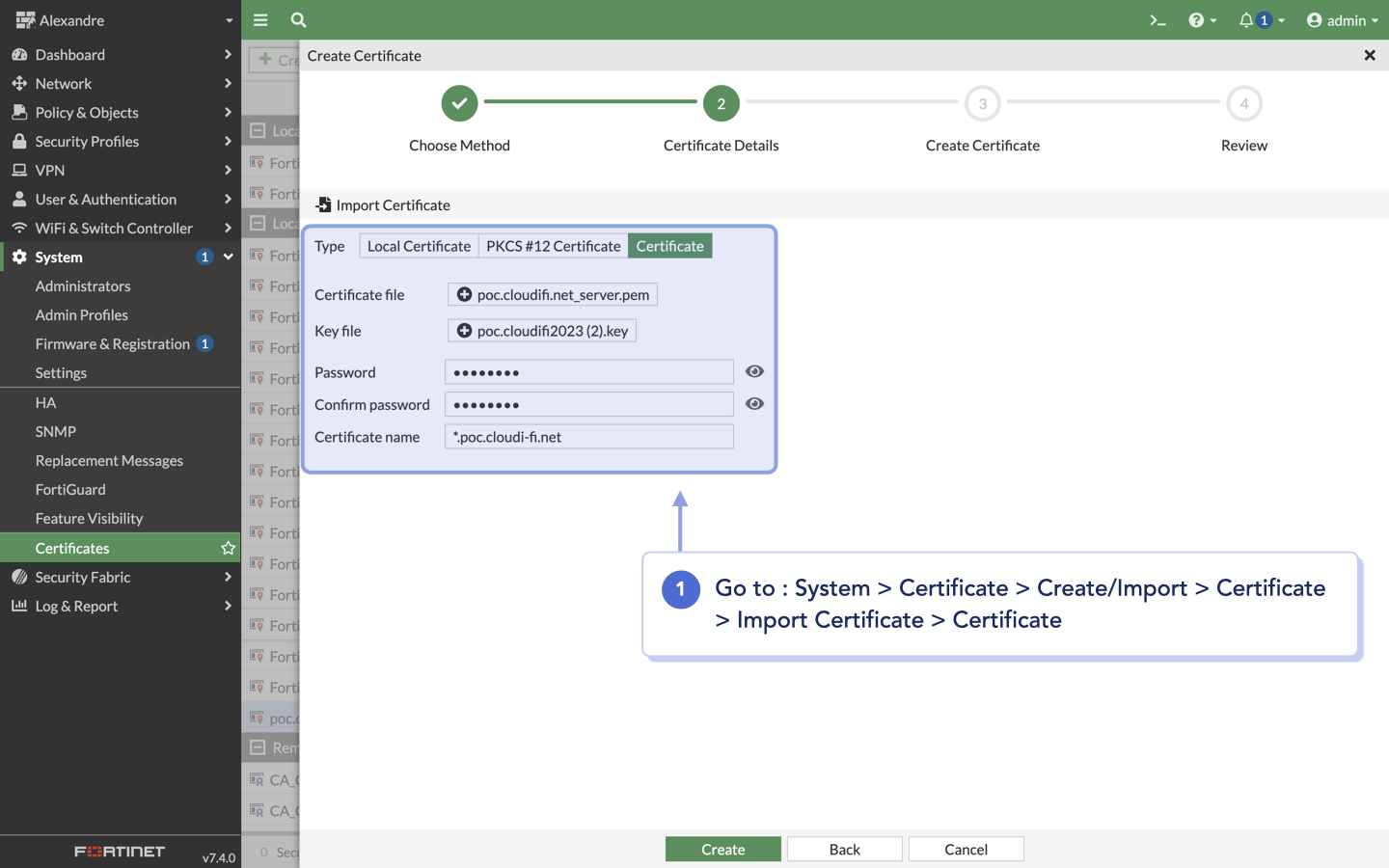Screen dimensions: 1389x868
Task: Go Back to Choose Method step
Action: click(844, 849)
